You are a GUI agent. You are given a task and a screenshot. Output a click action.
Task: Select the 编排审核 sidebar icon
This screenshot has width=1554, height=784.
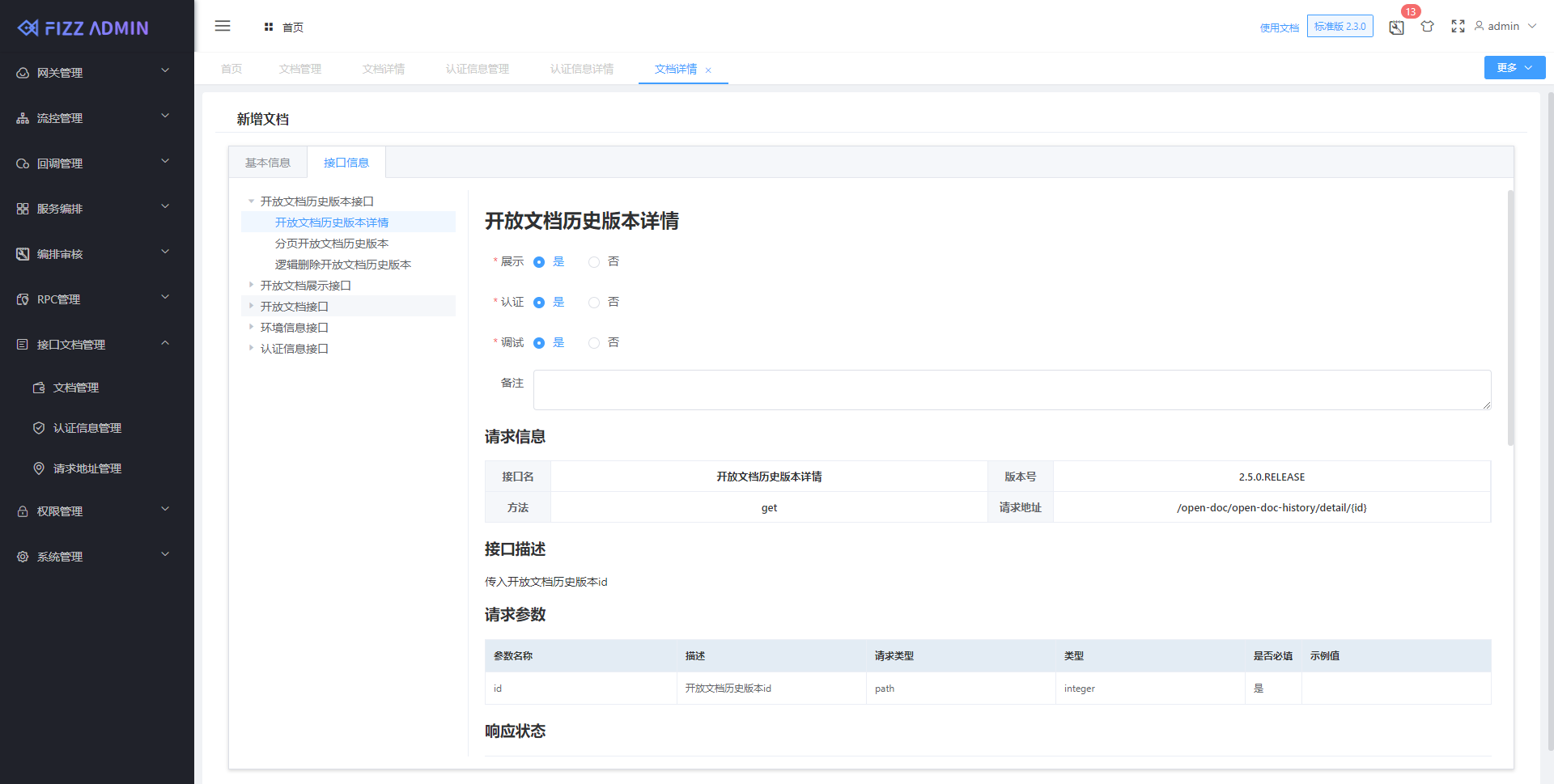point(22,253)
